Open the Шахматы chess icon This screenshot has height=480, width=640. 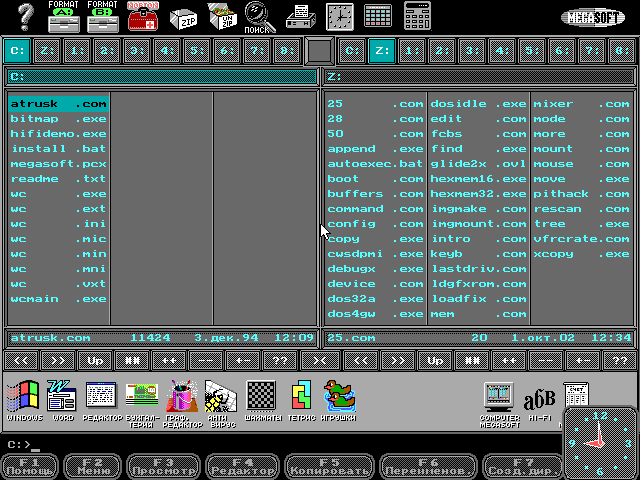[x=262, y=401]
